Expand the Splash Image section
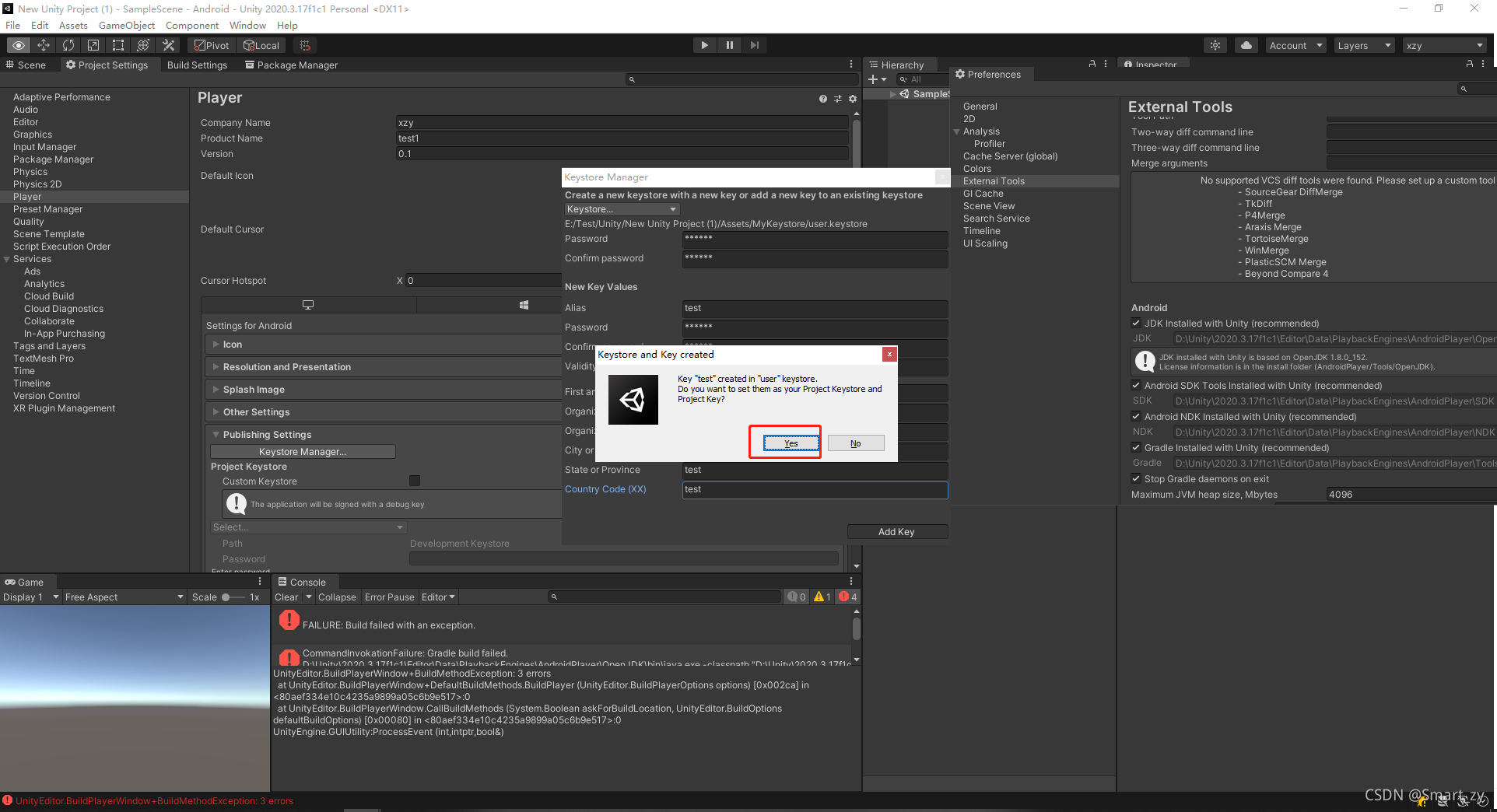This screenshot has height=812, width=1497. [x=383, y=390]
